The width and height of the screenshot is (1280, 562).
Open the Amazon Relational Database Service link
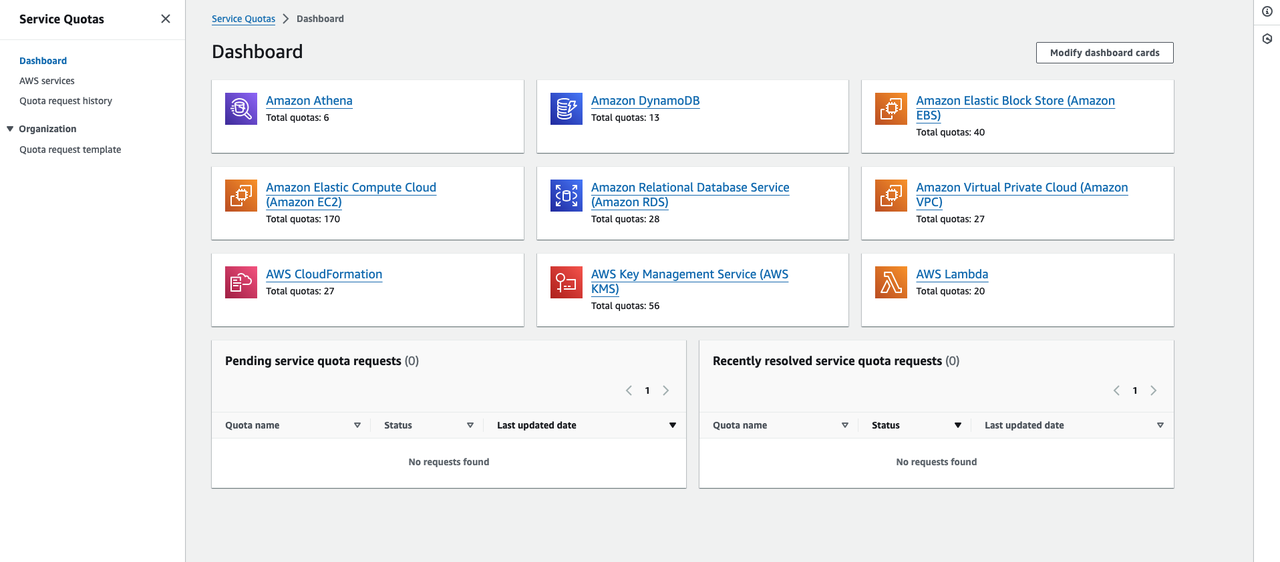(690, 194)
